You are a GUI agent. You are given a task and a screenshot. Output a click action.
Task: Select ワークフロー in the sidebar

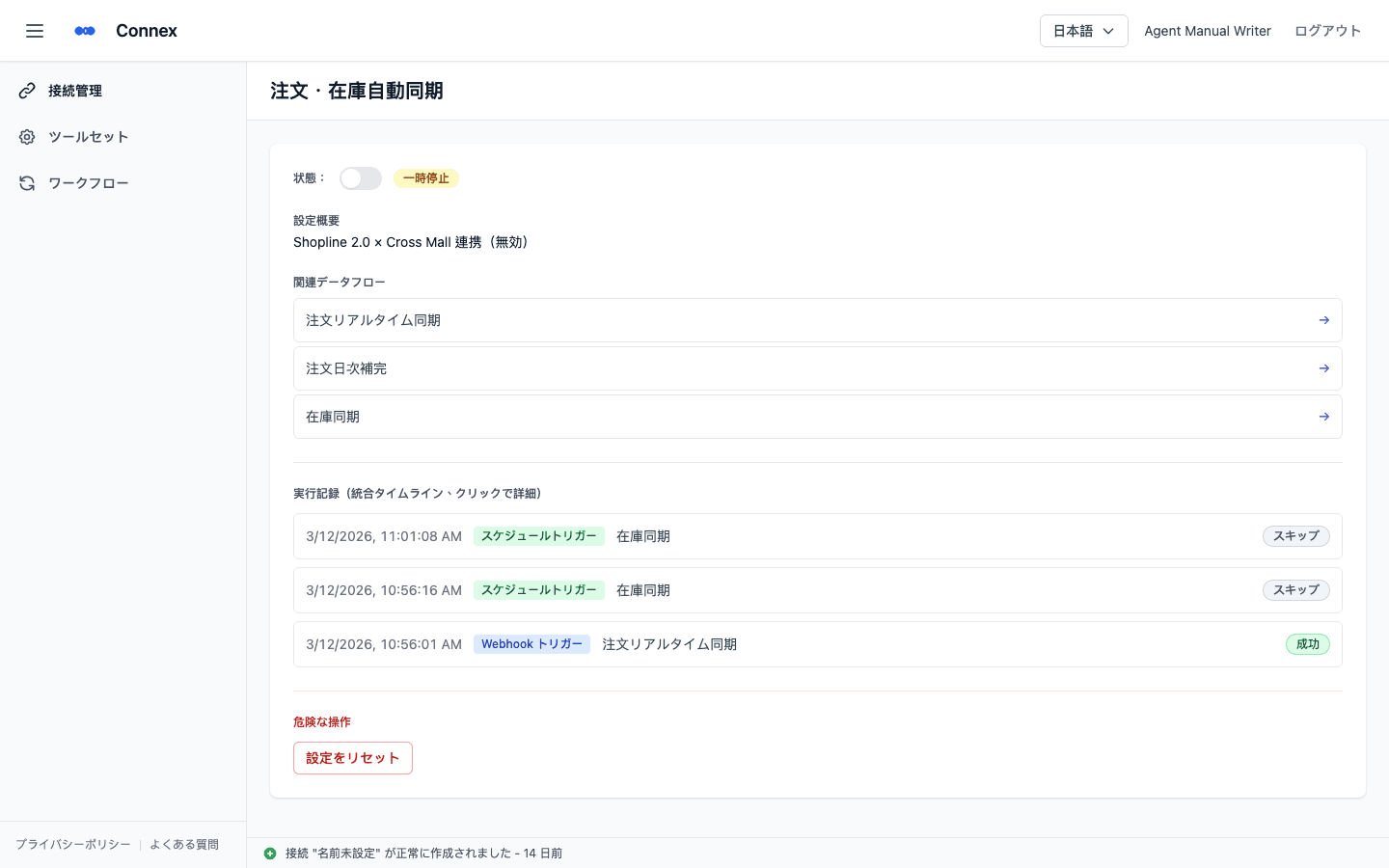[123, 183]
